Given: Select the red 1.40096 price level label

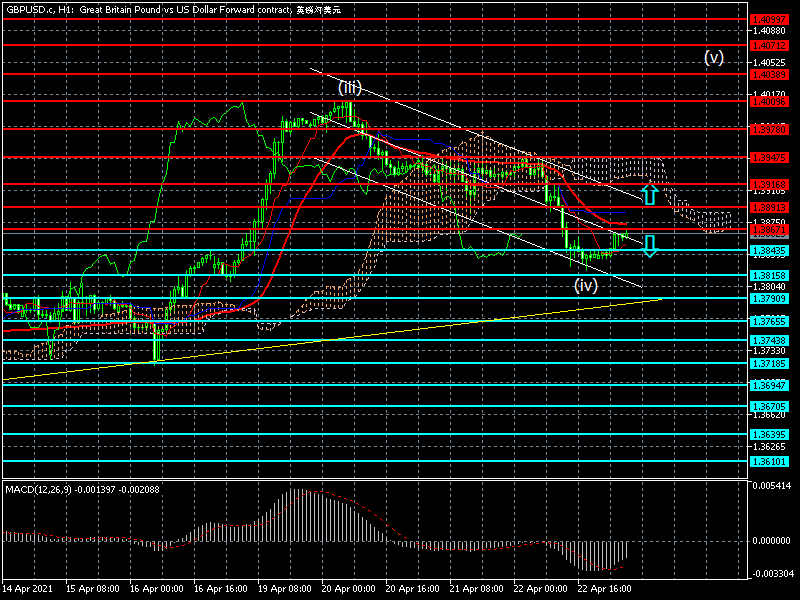Looking at the screenshot, I should tap(769, 102).
